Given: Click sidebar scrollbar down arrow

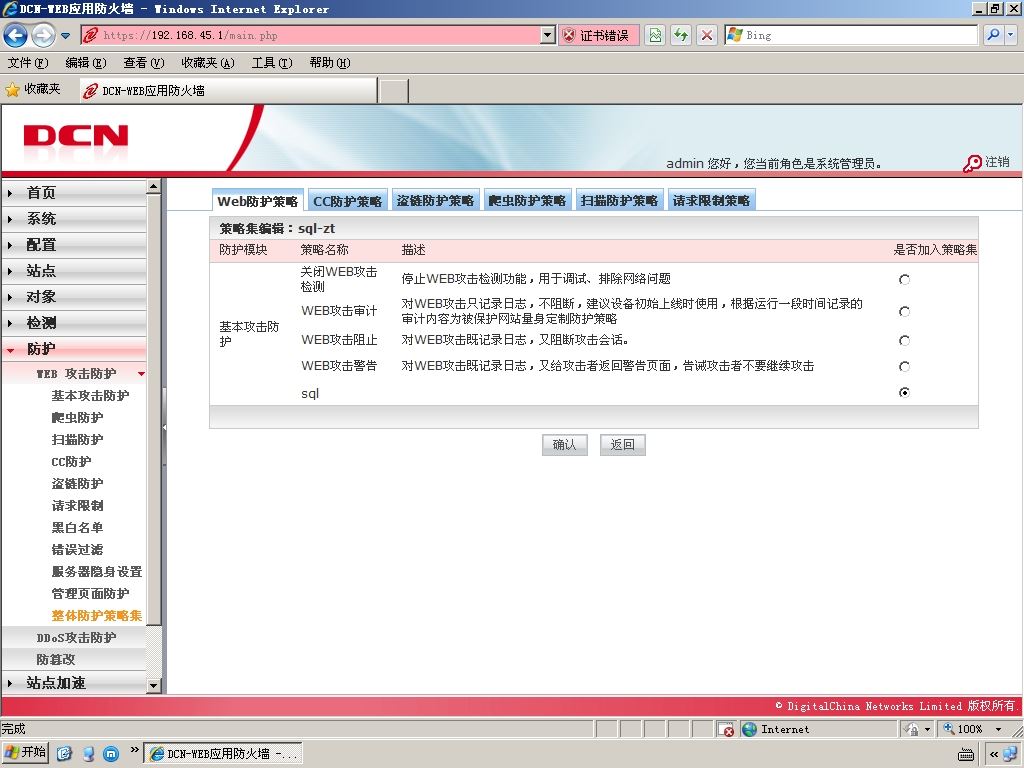Looking at the screenshot, I should click(153, 686).
